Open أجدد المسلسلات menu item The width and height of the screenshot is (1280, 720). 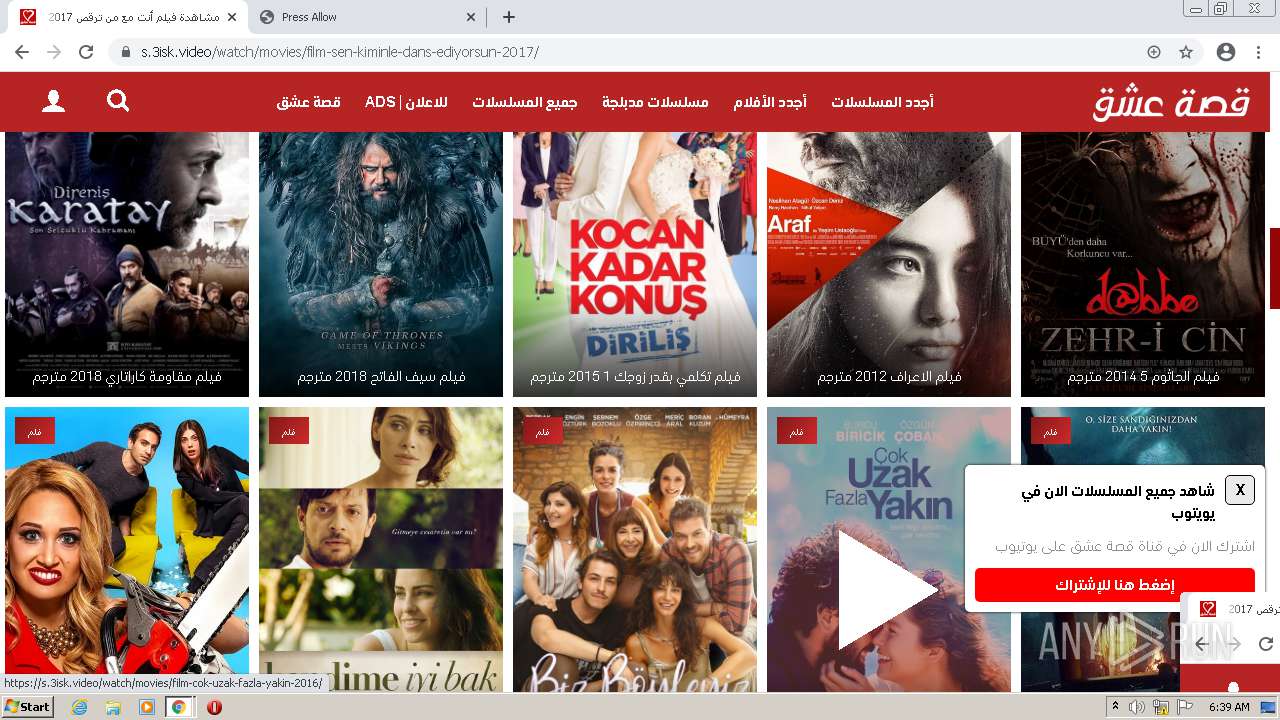pos(882,102)
